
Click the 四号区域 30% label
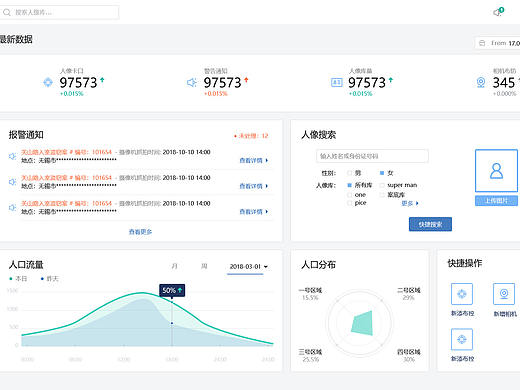coord(409,355)
